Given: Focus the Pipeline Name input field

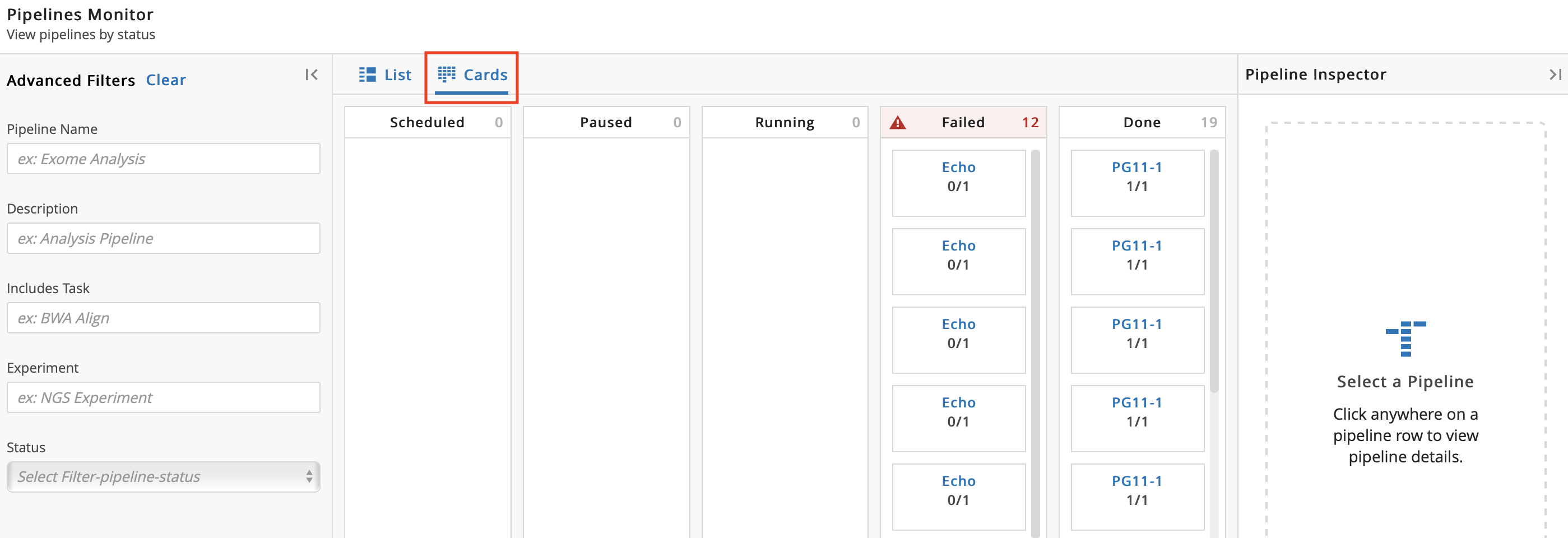Looking at the screenshot, I should point(163,159).
